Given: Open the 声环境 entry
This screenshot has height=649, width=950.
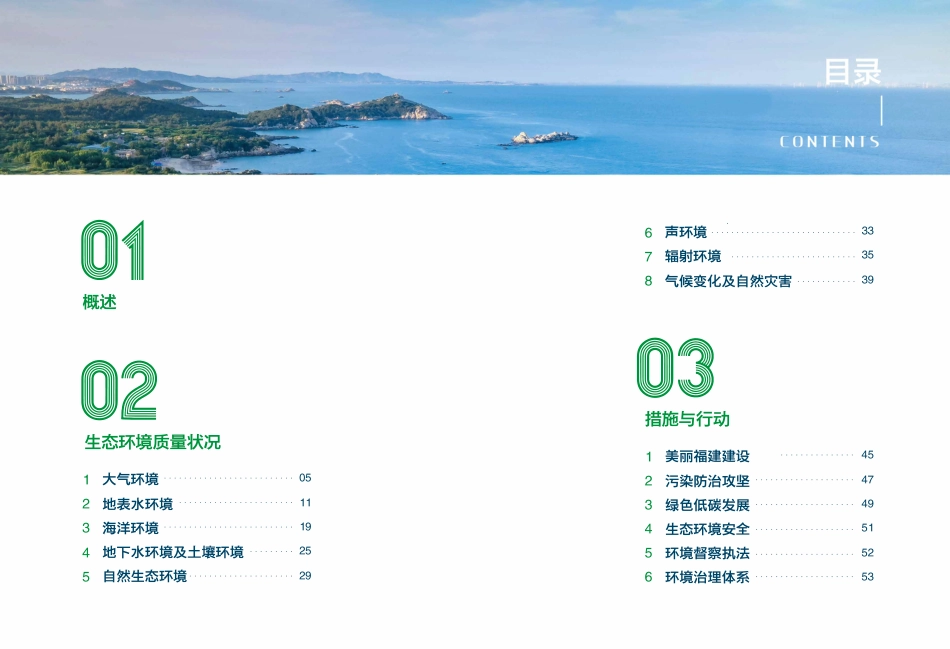Looking at the screenshot, I should click(x=686, y=232).
